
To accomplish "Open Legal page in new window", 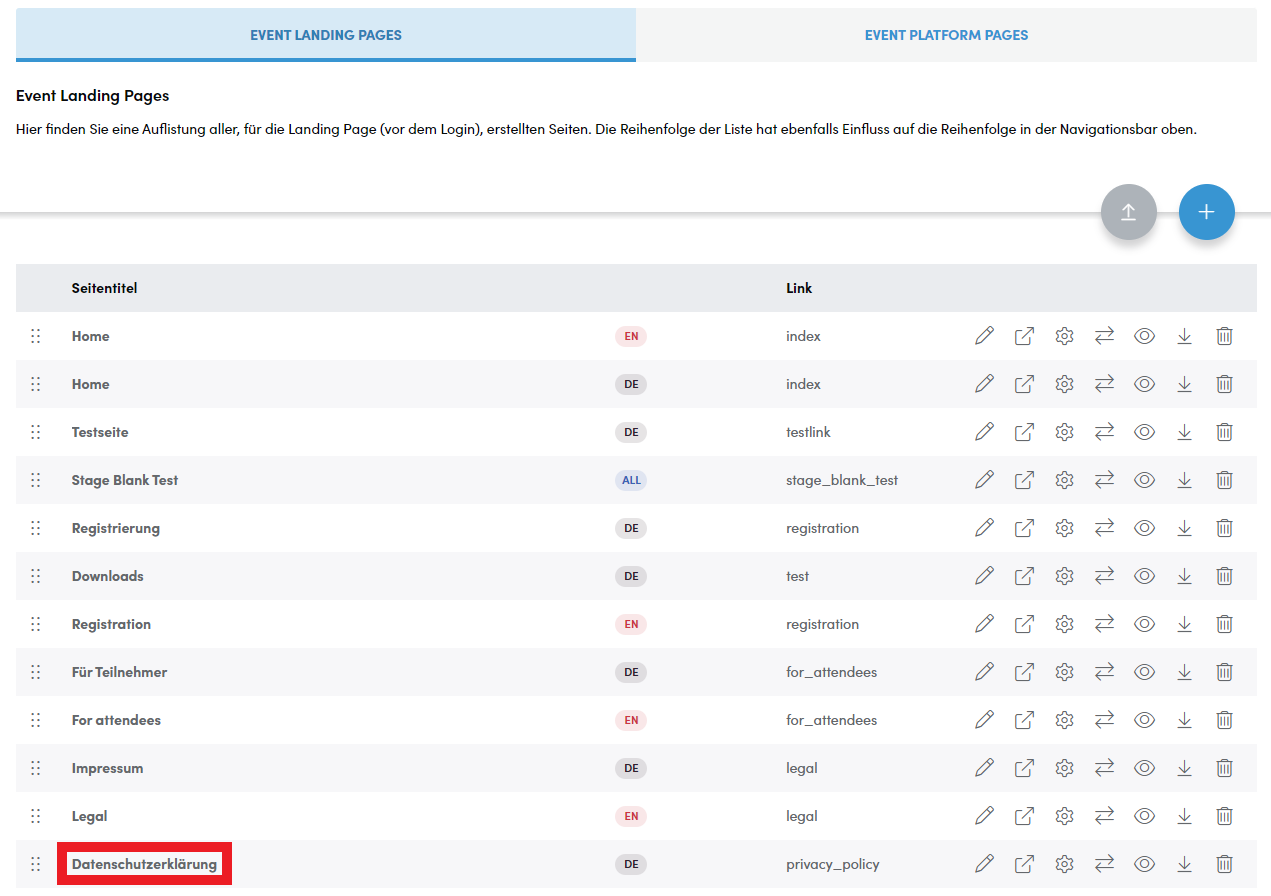I will (x=1024, y=816).
